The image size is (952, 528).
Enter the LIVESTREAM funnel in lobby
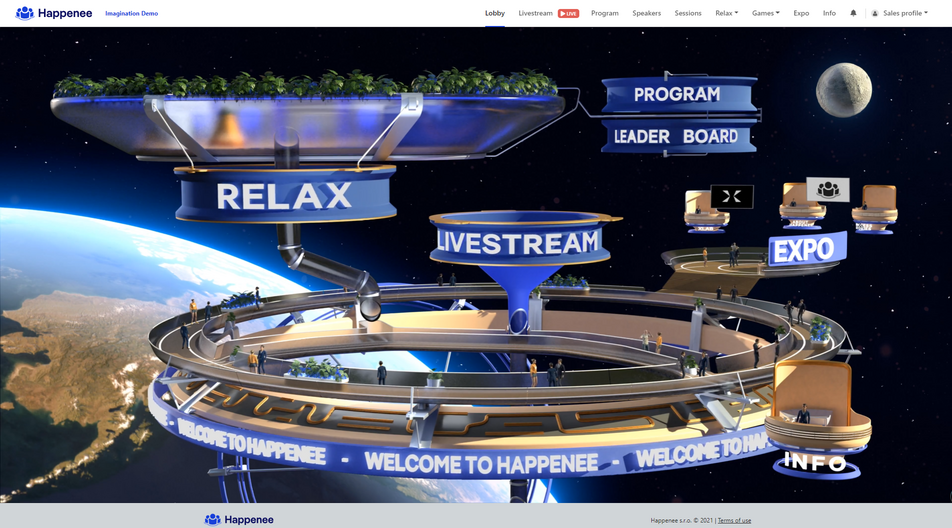520,242
